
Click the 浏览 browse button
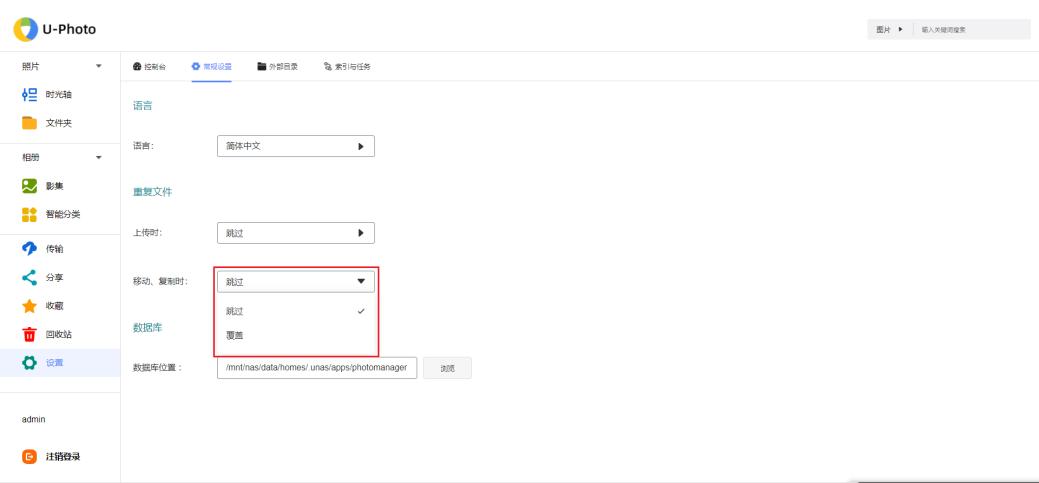pos(447,368)
